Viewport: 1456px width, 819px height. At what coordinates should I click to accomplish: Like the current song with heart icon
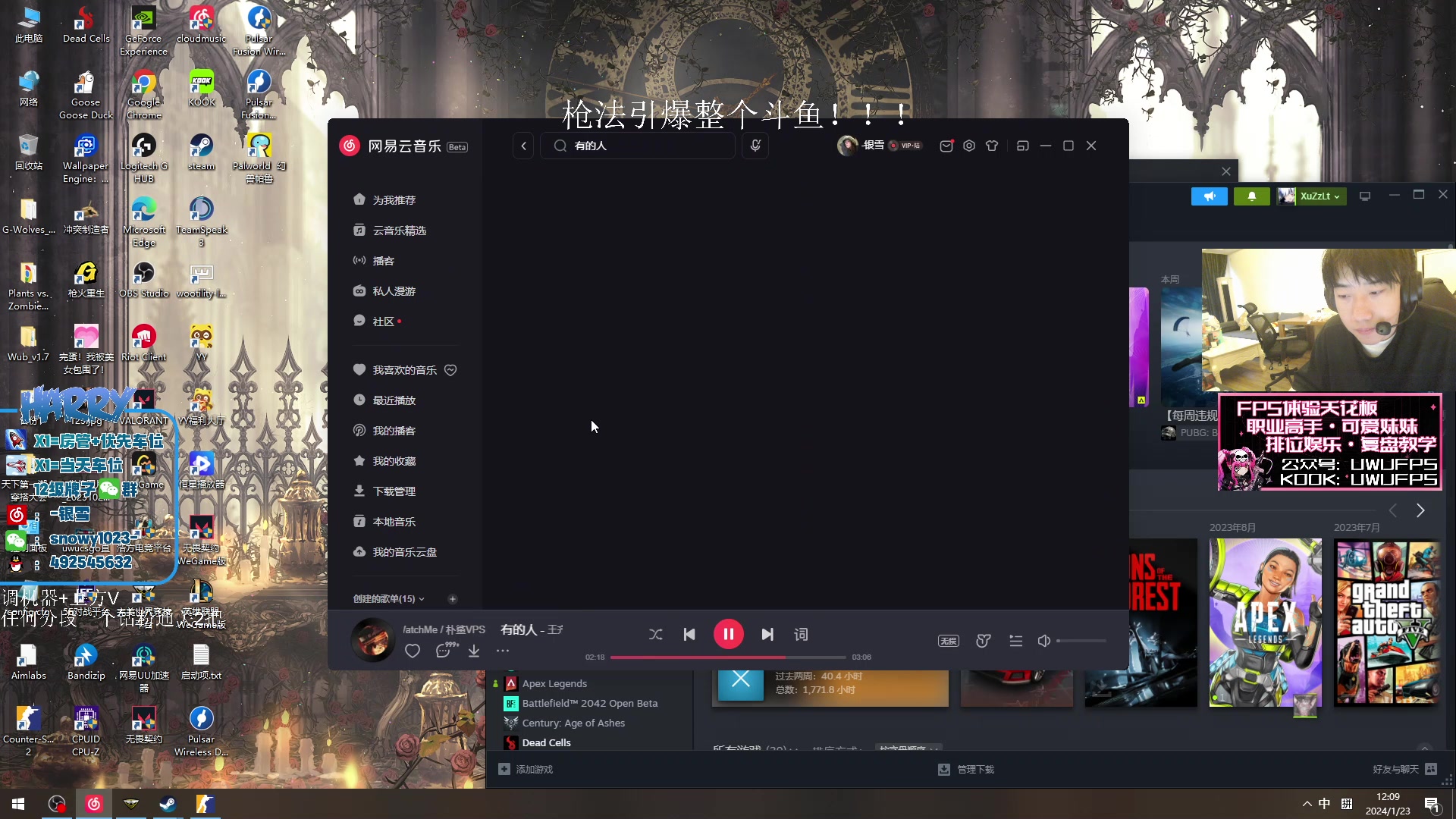pyautogui.click(x=413, y=651)
